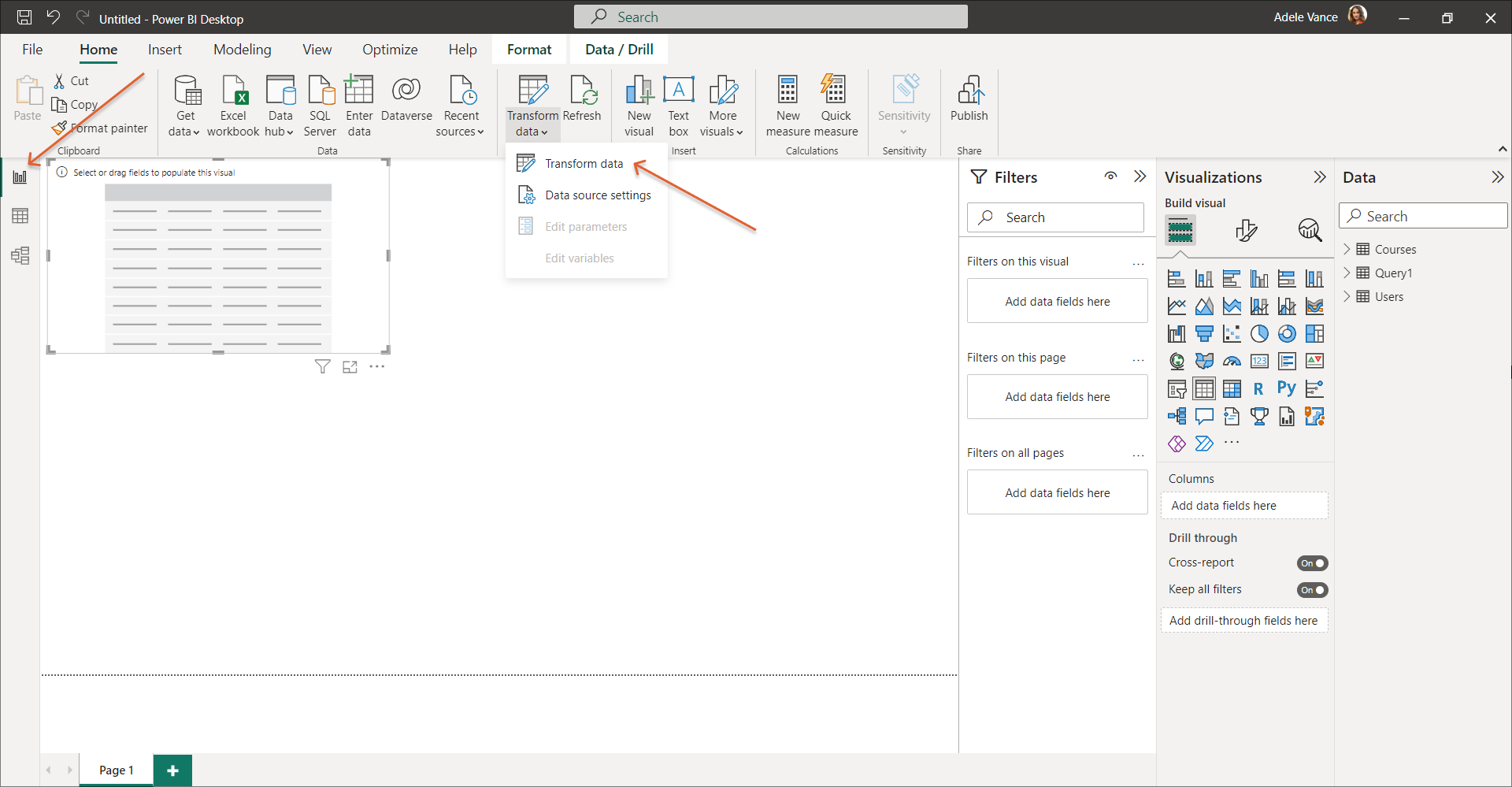Select the R script visual icon
This screenshot has width=1512, height=787.
(1258, 388)
